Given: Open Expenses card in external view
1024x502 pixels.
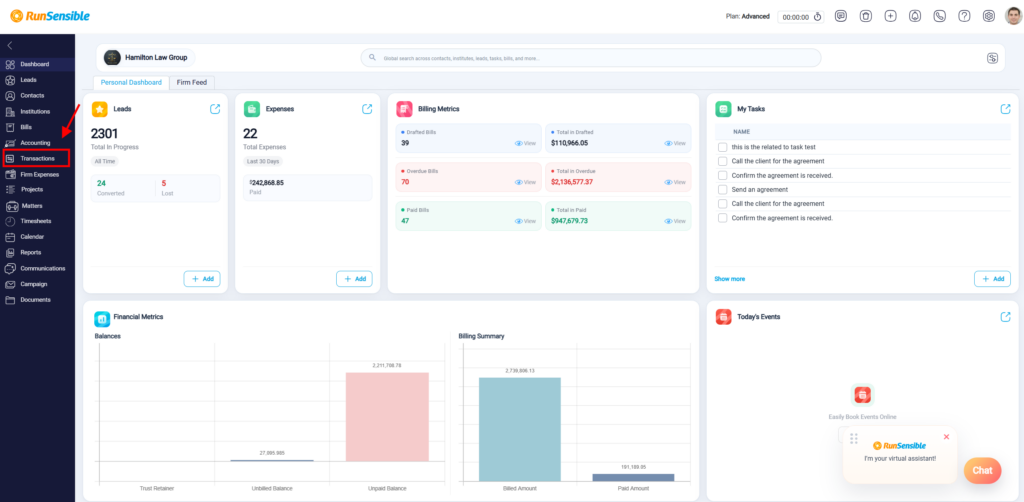Looking at the screenshot, I should 367,109.
